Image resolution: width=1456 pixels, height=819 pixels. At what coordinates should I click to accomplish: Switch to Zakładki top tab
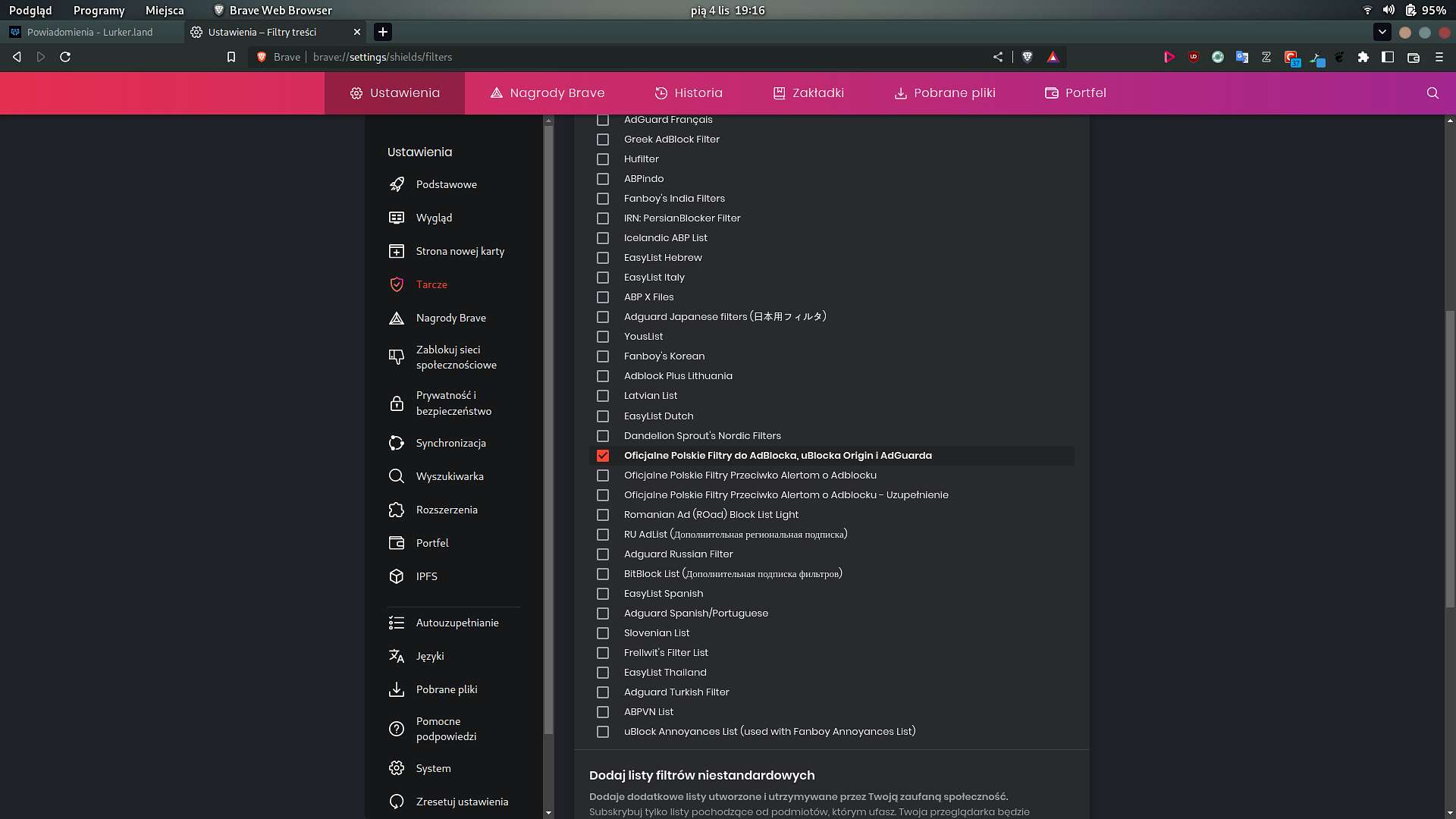pos(808,93)
